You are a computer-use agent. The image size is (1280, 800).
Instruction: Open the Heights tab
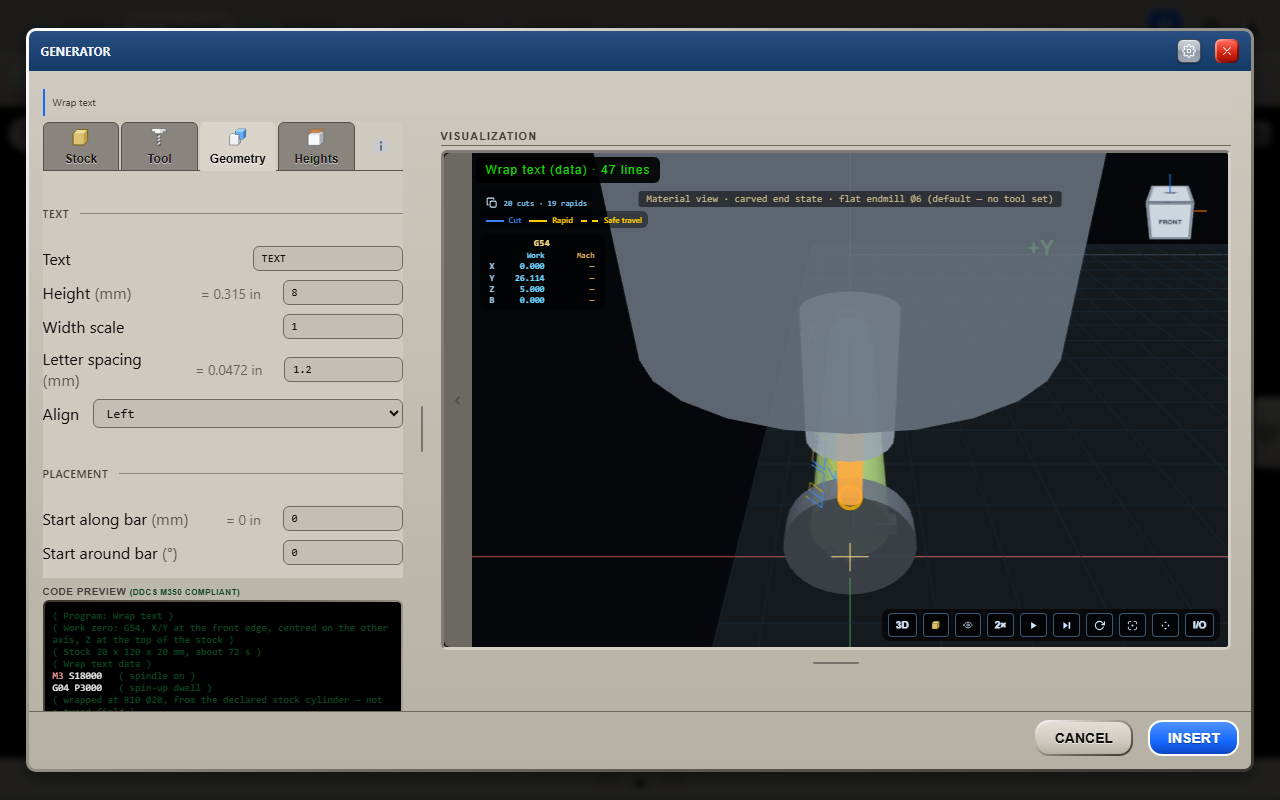316,146
